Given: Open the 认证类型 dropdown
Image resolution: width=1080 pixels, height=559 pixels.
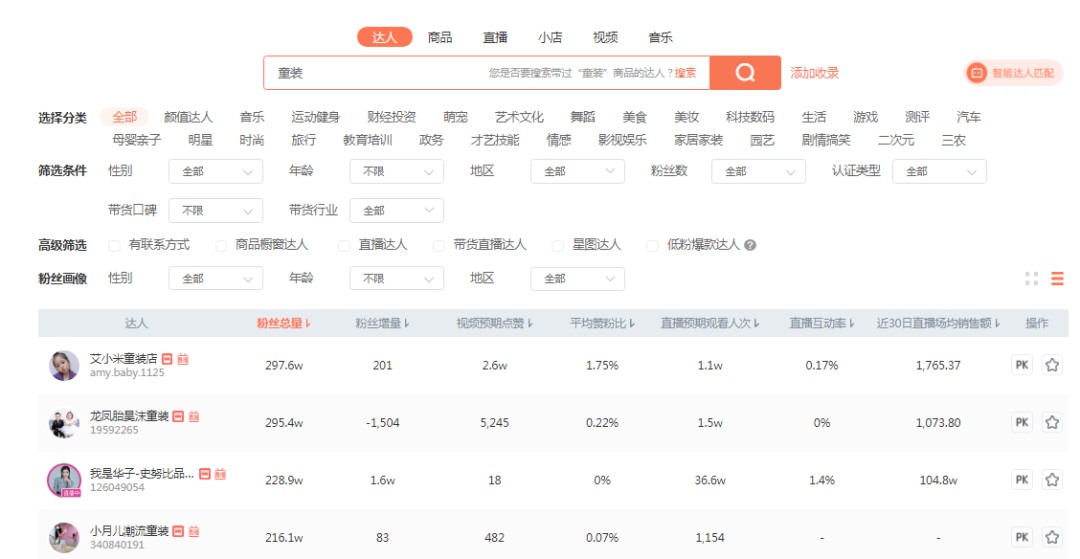Looking at the screenshot, I should pos(939,171).
